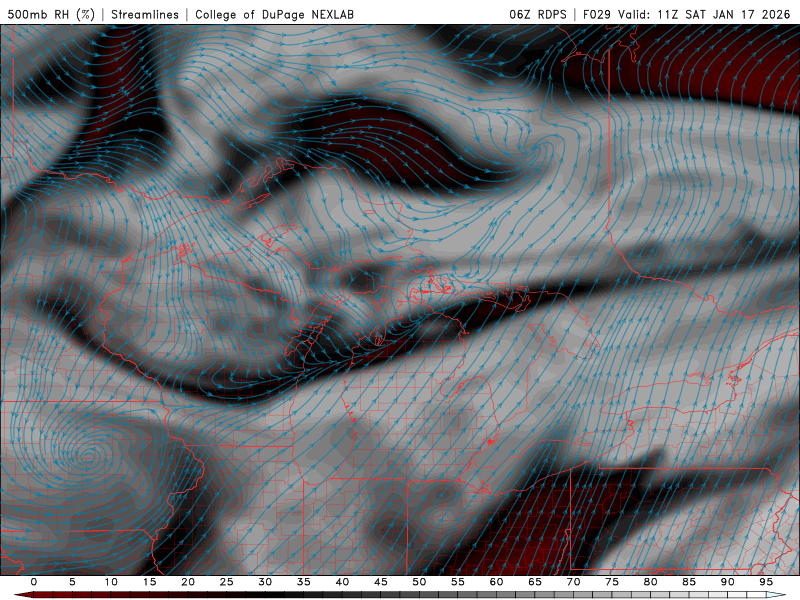Click the center of the closed streamline spiral
This screenshot has height=600, width=800.
click(89, 455)
